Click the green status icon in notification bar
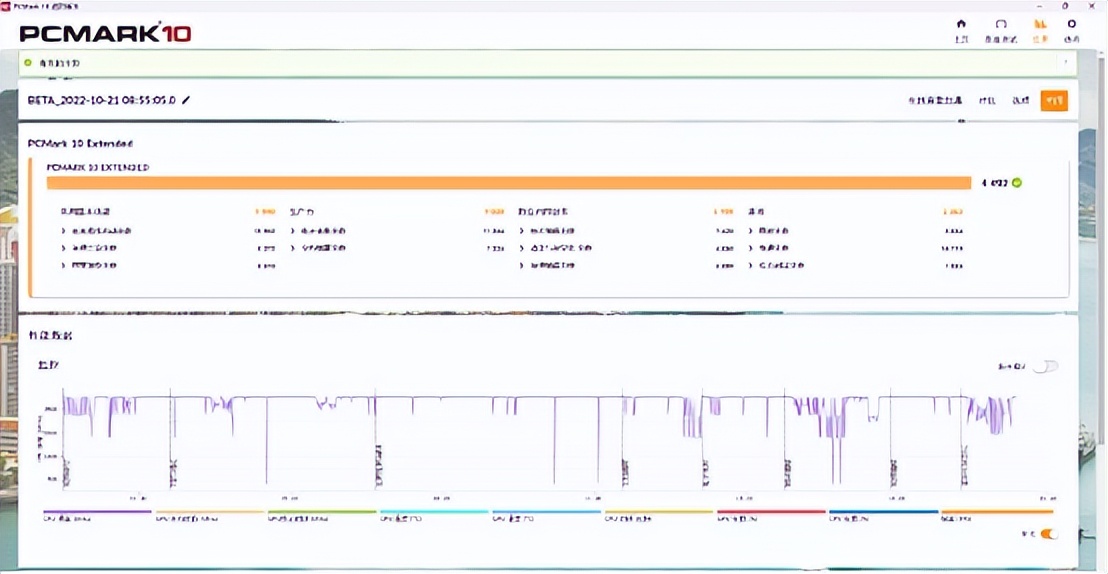 coord(28,62)
